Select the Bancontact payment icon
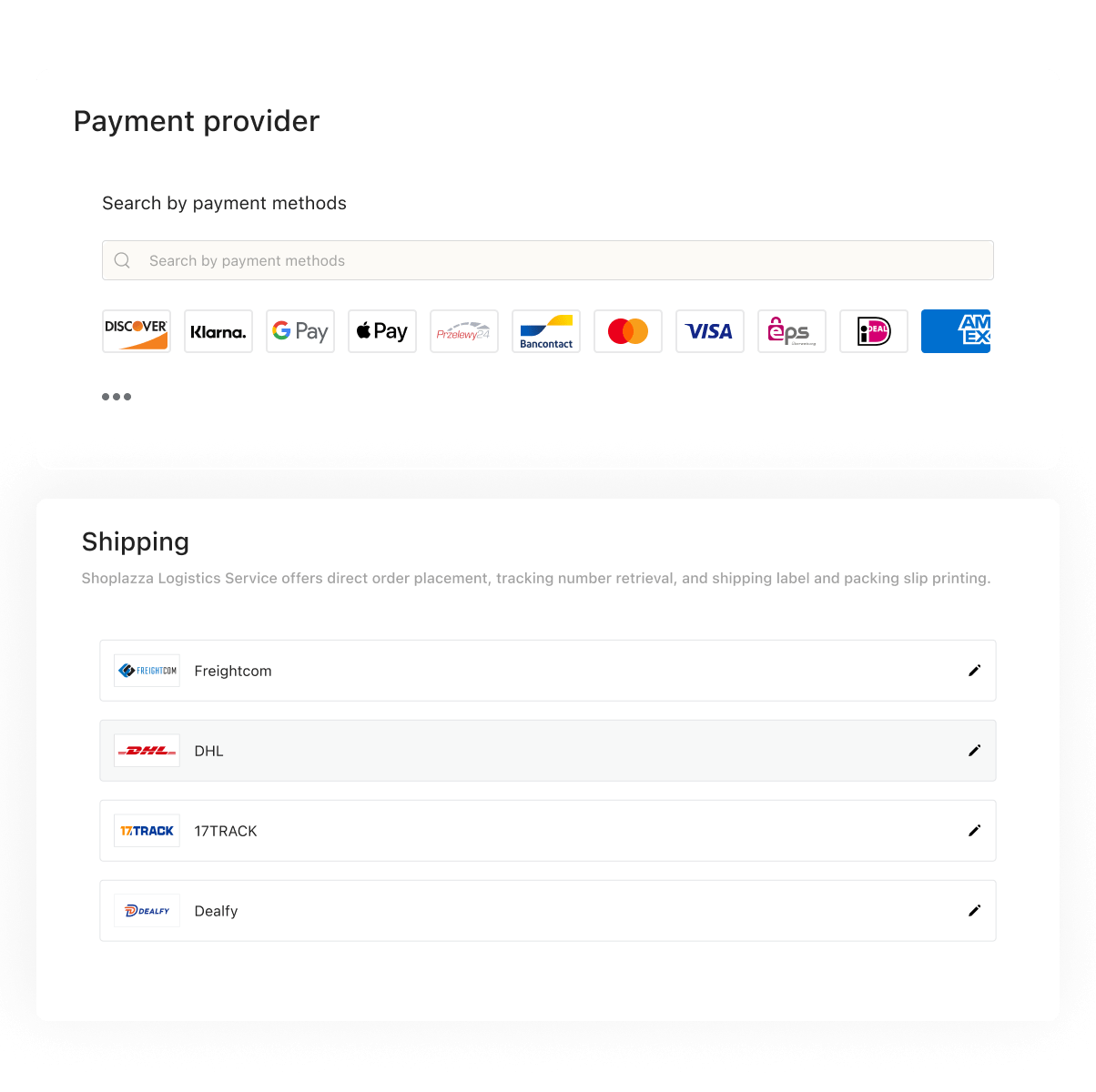The image size is (1096, 1092). [546, 331]
